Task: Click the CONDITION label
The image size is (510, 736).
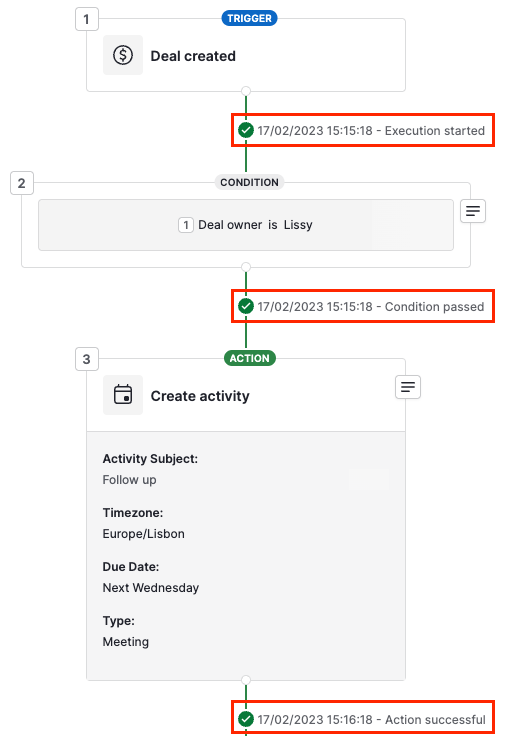Action: tap(249, 182)
